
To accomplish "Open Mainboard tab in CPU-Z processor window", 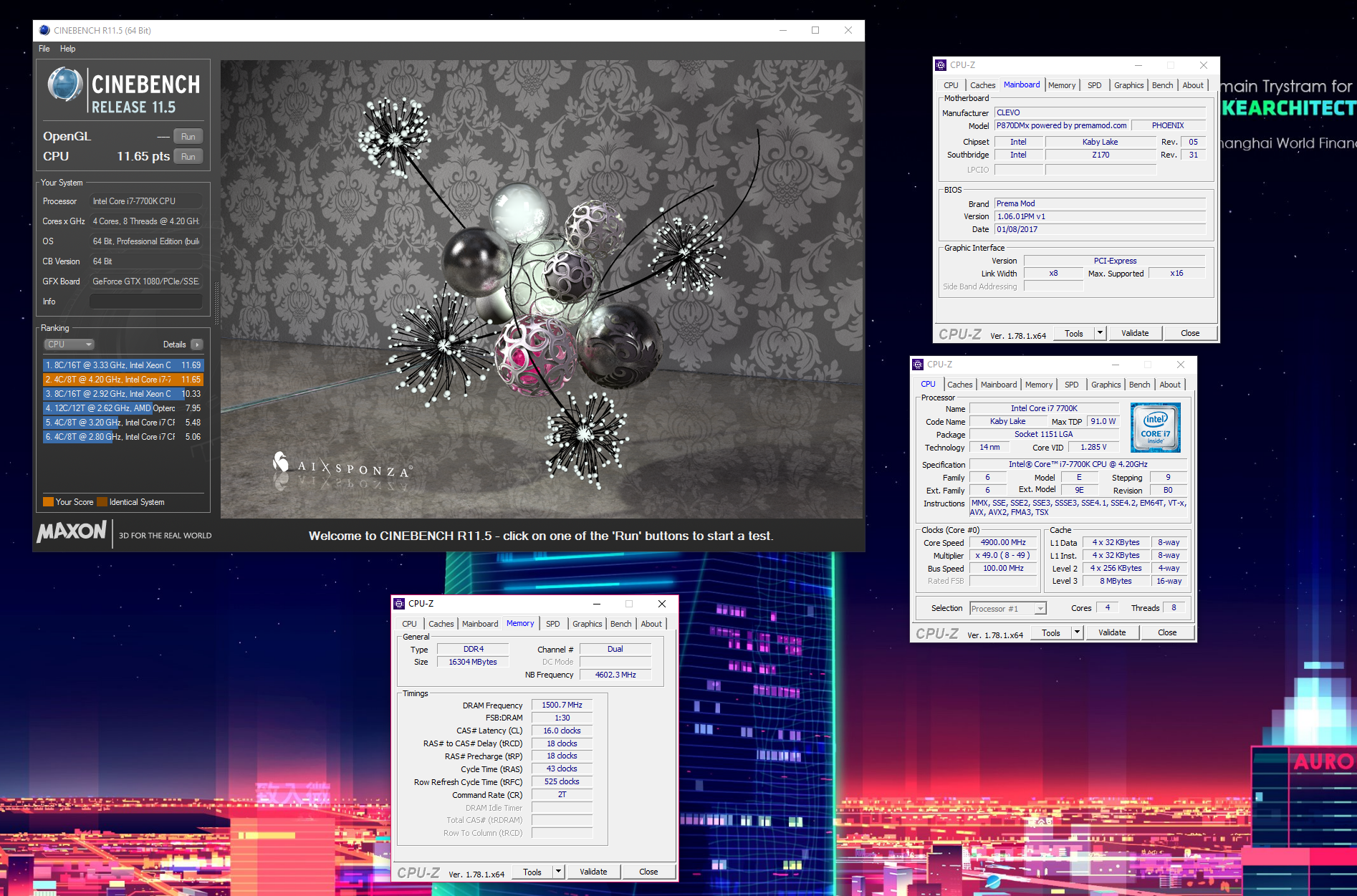I will [999, 385].
